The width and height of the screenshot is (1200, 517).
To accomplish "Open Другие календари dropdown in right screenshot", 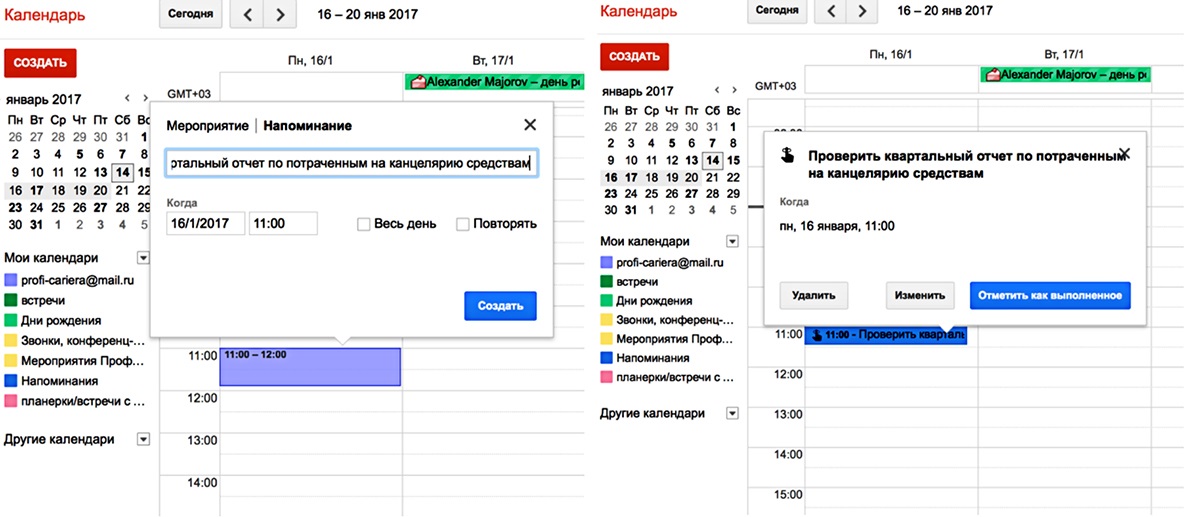I will click(x=732, y=413).
